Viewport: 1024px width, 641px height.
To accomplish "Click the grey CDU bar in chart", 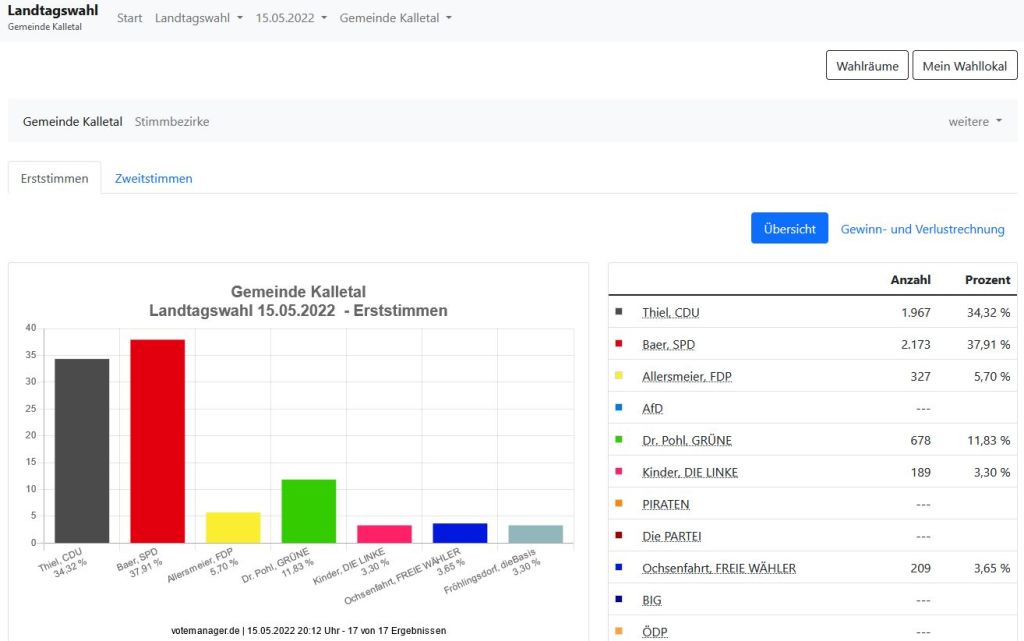I will (x=82, y=451).
